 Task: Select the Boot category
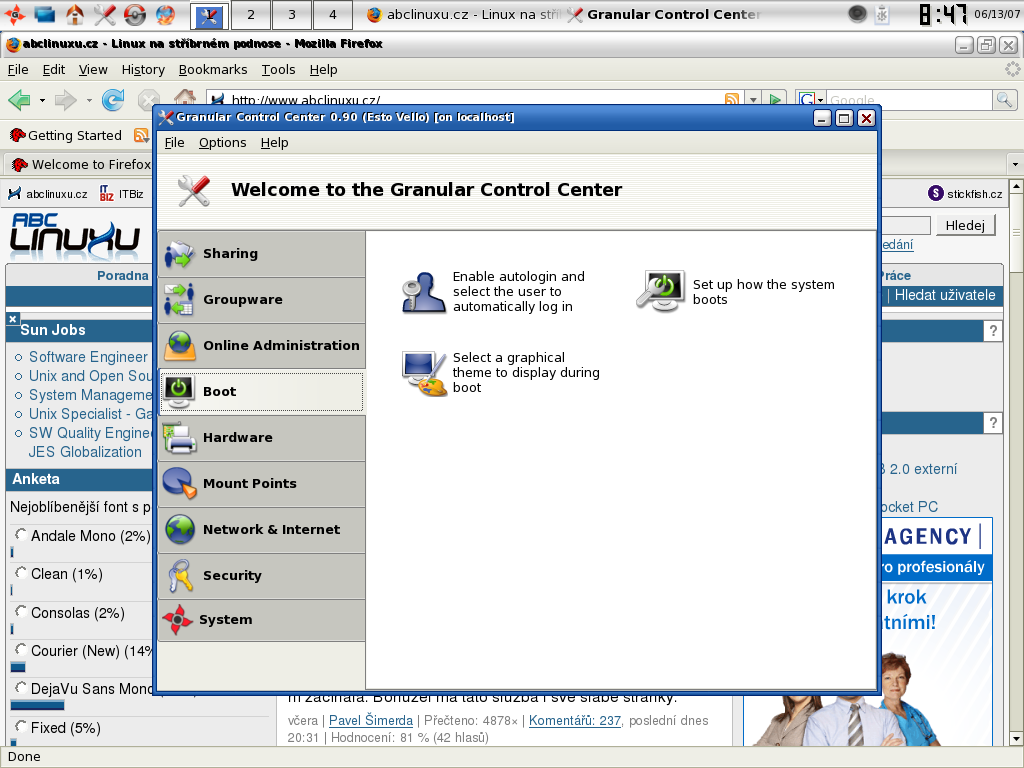[261, 392]
